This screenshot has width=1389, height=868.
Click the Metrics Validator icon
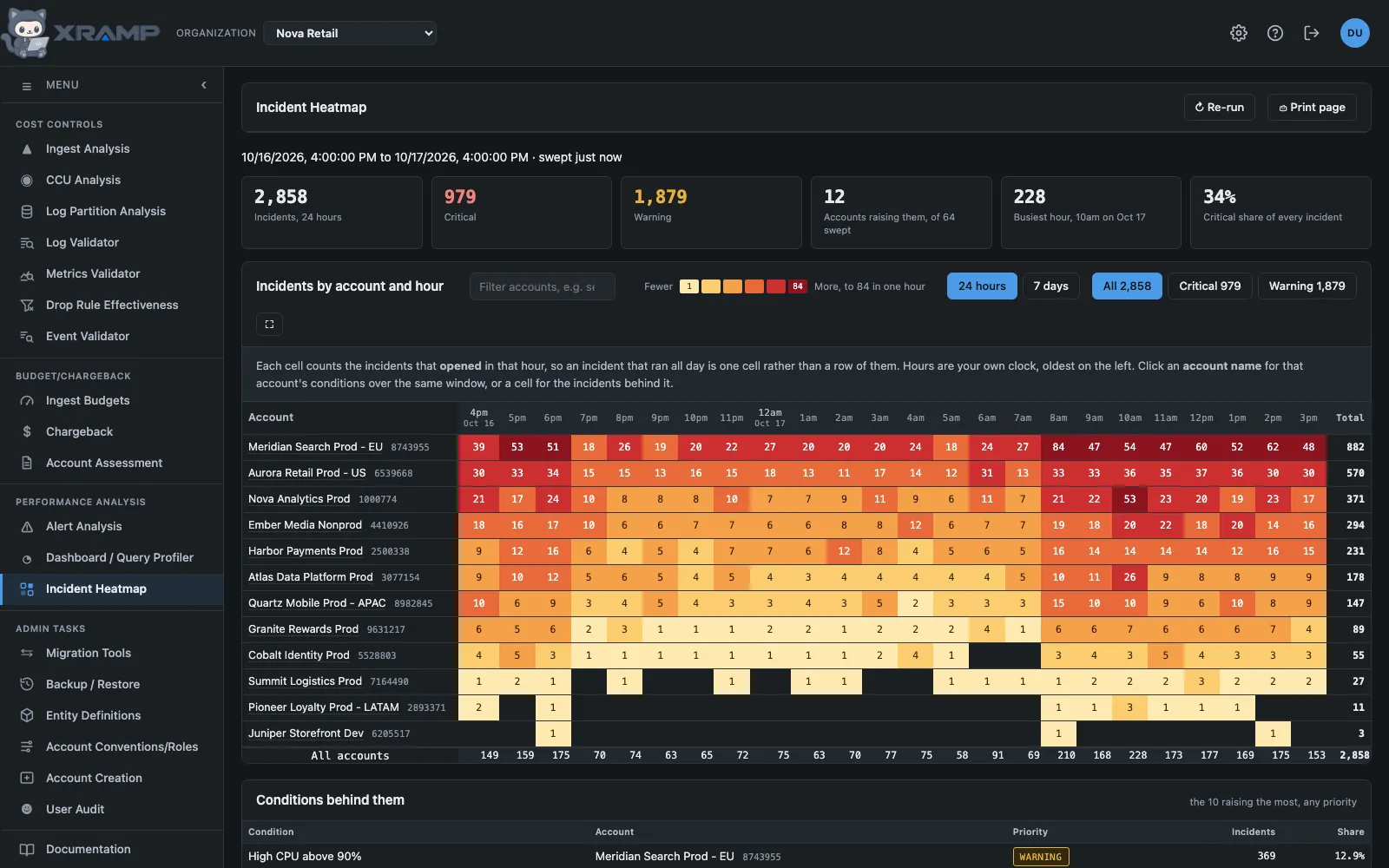27,274
